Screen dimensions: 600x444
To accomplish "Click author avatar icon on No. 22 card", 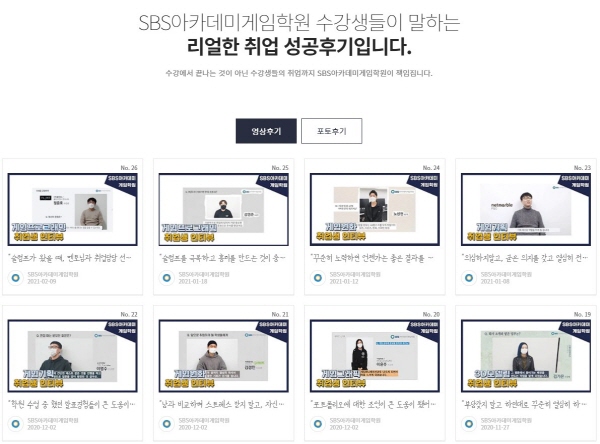I will click(16, 424).
